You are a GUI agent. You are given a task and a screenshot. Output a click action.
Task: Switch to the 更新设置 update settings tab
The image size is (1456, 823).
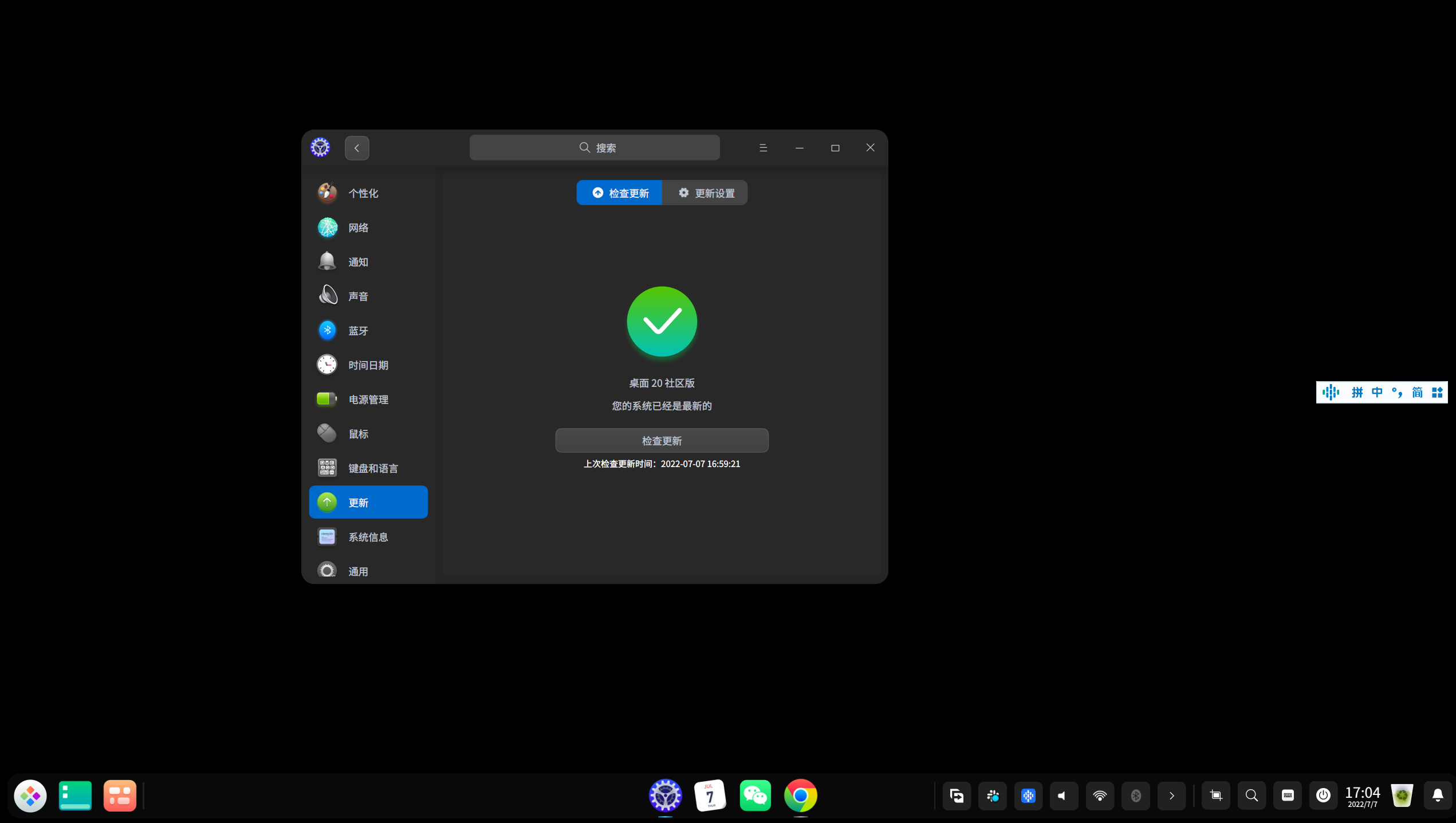pyautogui.click(x=706, y=193)
